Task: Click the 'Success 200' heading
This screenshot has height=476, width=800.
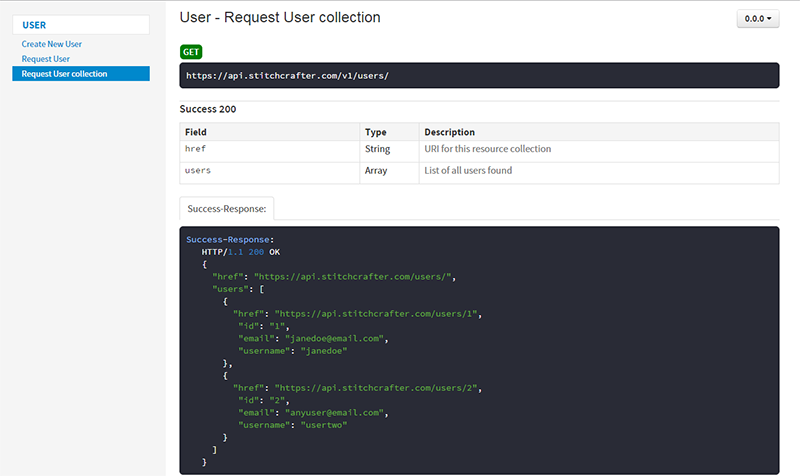Action: (x=208, y=109)
